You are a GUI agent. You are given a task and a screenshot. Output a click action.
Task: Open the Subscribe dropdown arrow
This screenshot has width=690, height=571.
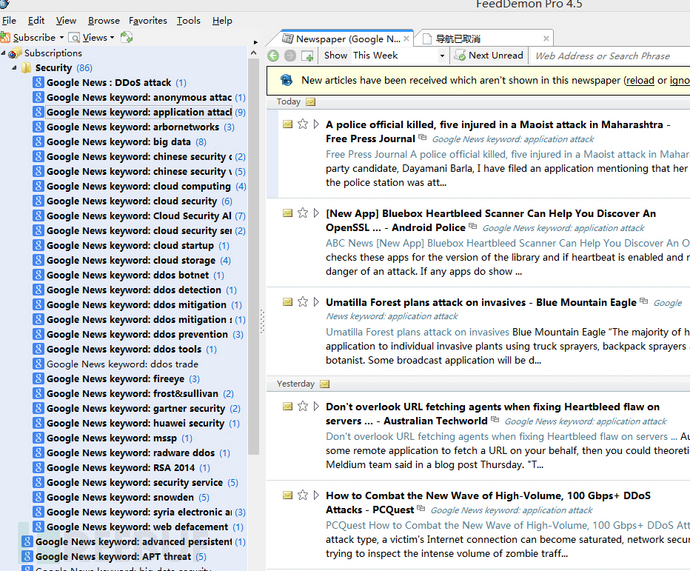pyautogui.click(x=62, y=38)
